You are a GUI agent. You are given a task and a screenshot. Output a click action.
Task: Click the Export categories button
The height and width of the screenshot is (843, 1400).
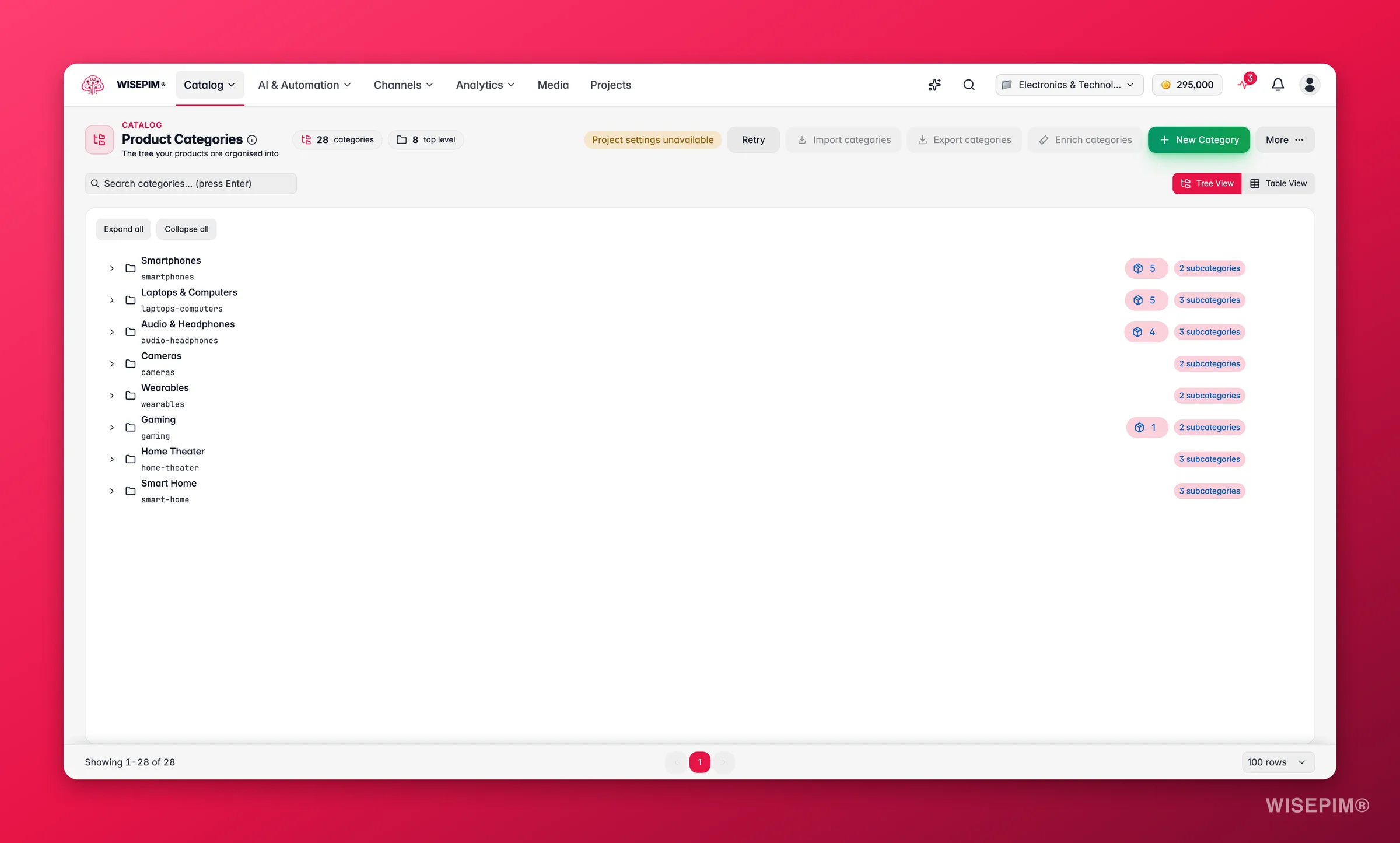[964, 139]
